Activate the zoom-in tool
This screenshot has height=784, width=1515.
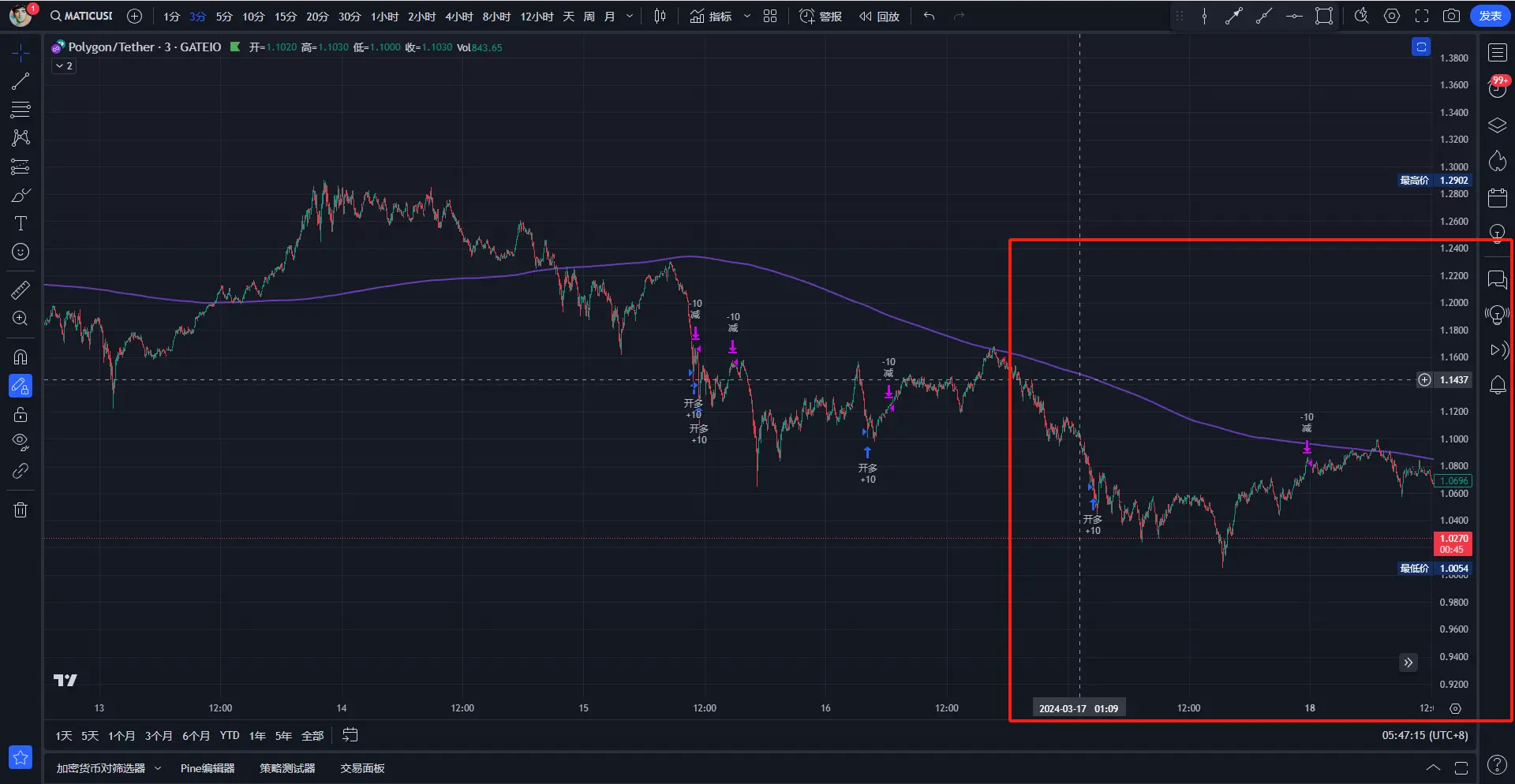point(21,319)
